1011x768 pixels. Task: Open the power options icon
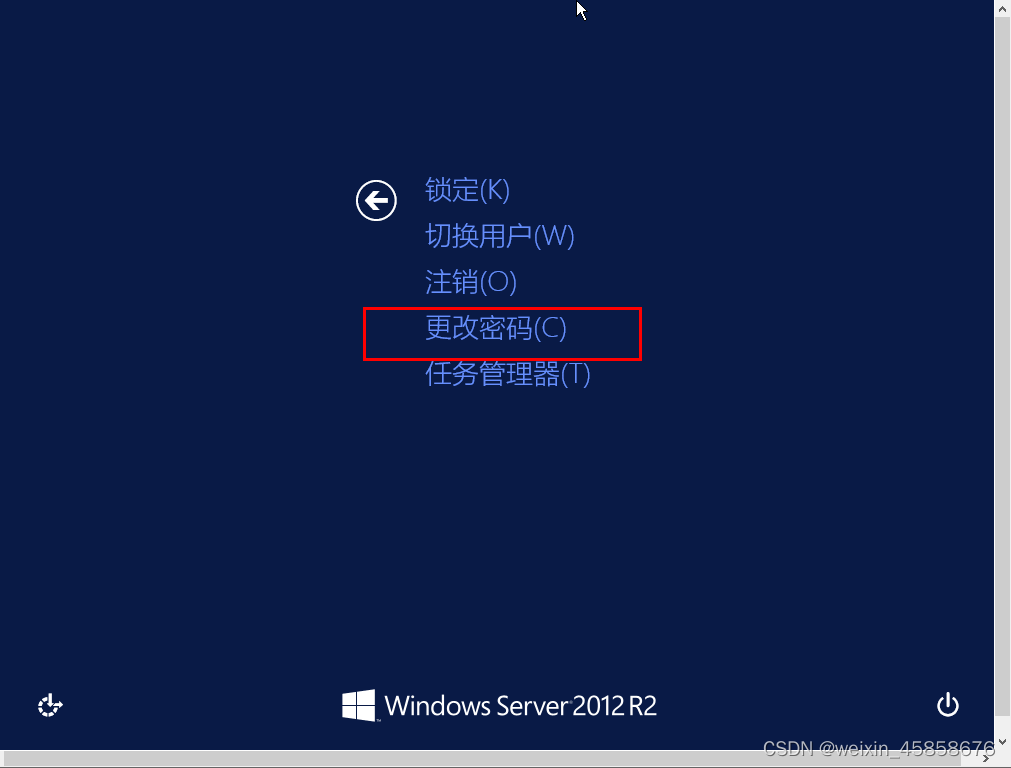(947, 705)
